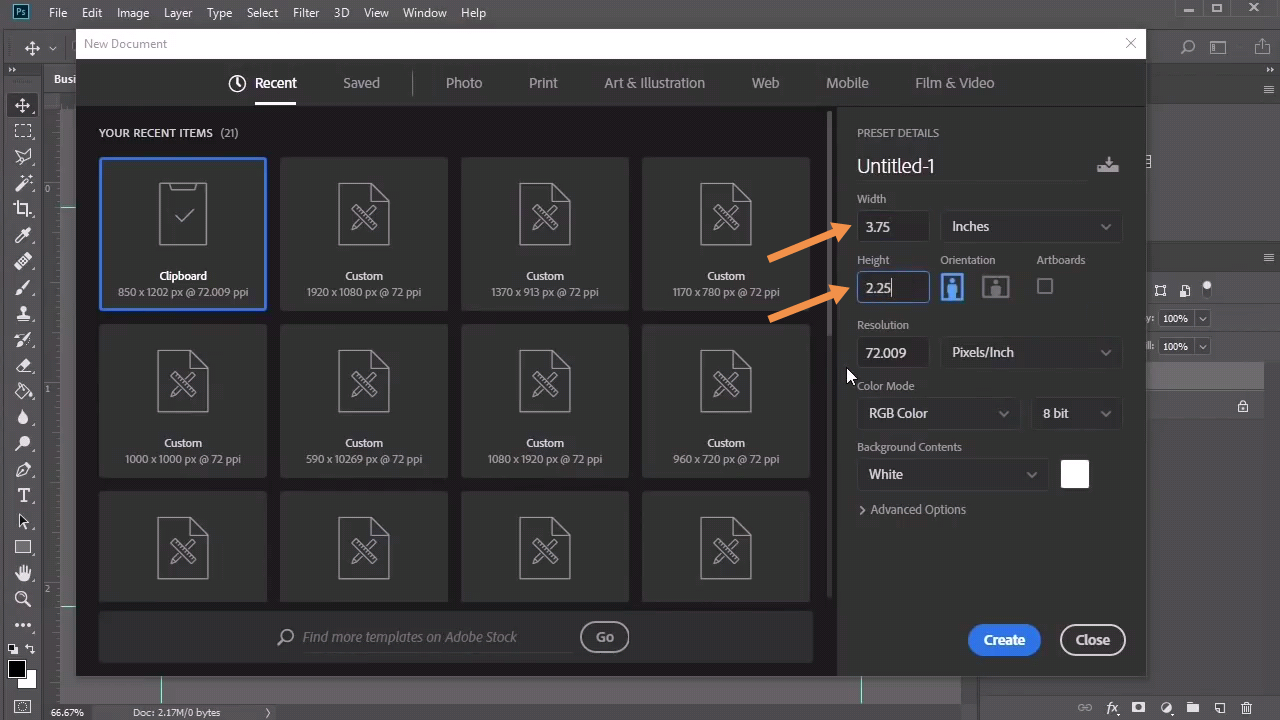Select the Move tool in toolbar
Viewport: 1280px width, 720px height.
tap(23, 105)
